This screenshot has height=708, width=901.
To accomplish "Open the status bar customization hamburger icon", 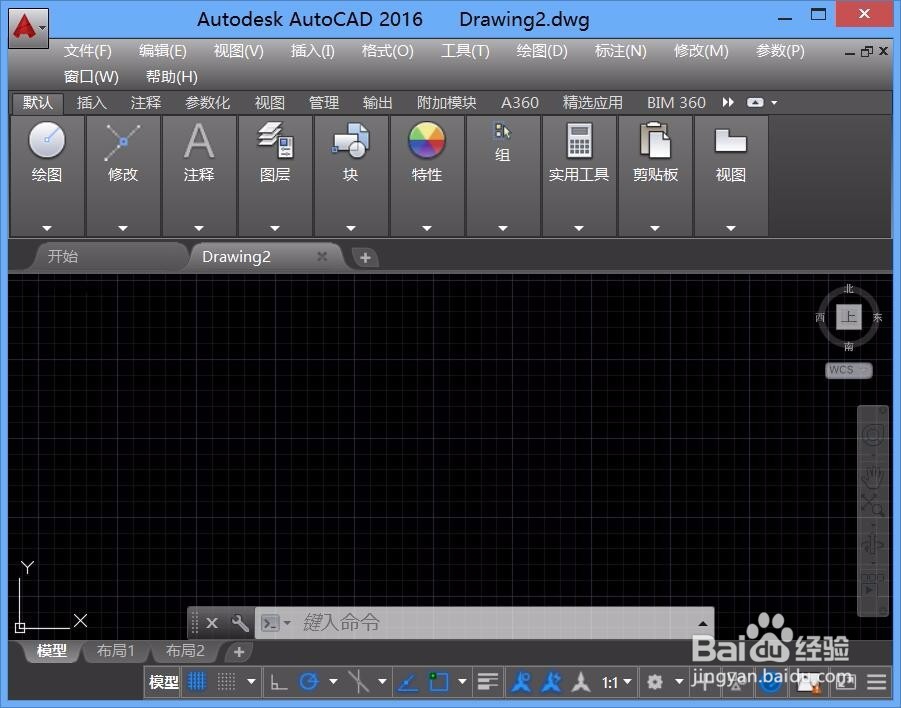I will point(877,682).
